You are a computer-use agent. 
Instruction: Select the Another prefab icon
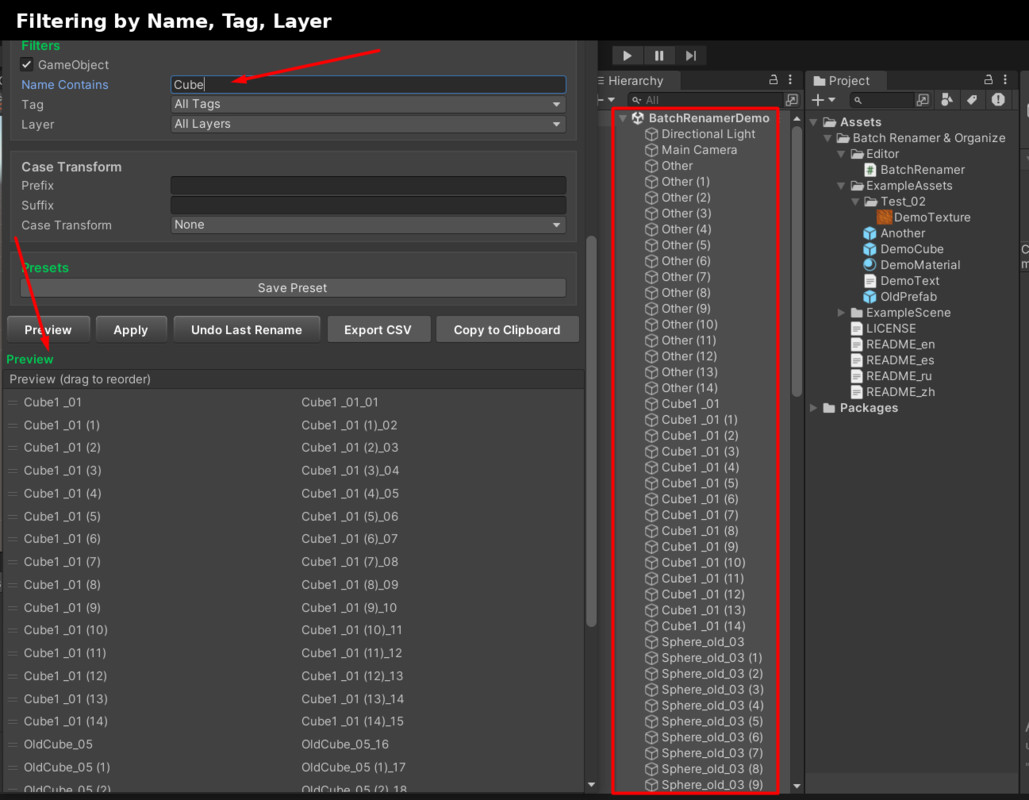[870, 233]
